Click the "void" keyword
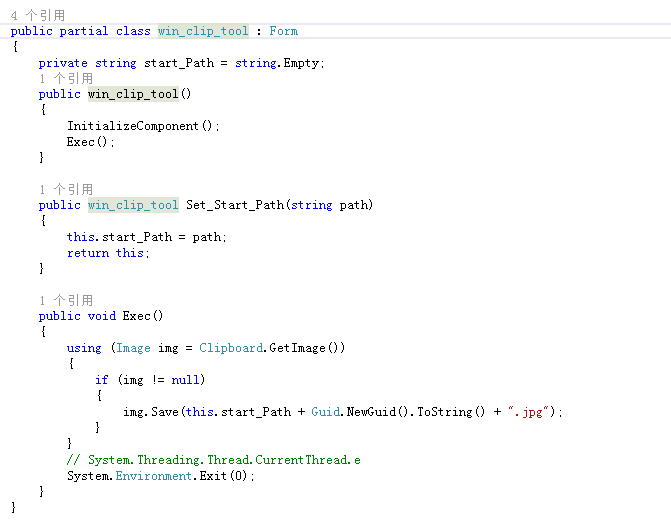Screen dimensions: 671x528 101,316
